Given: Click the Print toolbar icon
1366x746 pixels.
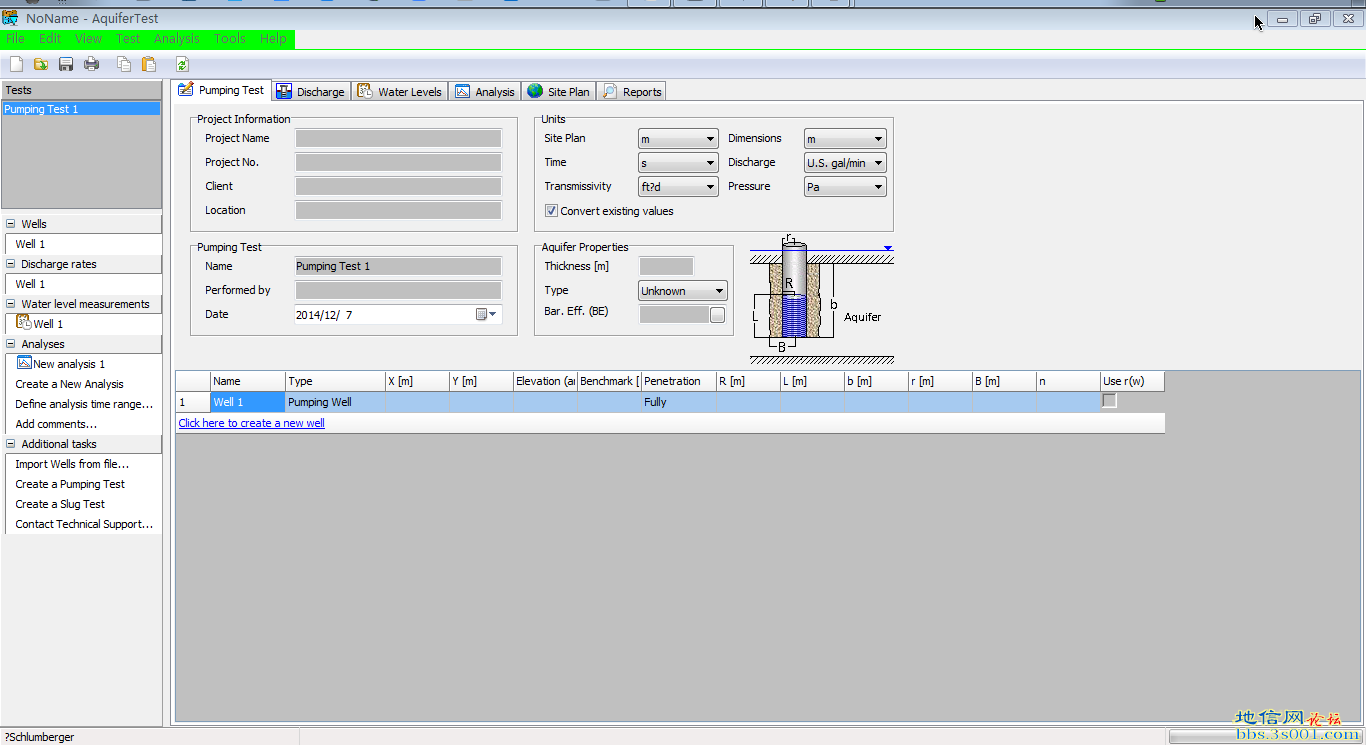Looking at the screenshot, I should pyautogui.click(x=91, y=64).
